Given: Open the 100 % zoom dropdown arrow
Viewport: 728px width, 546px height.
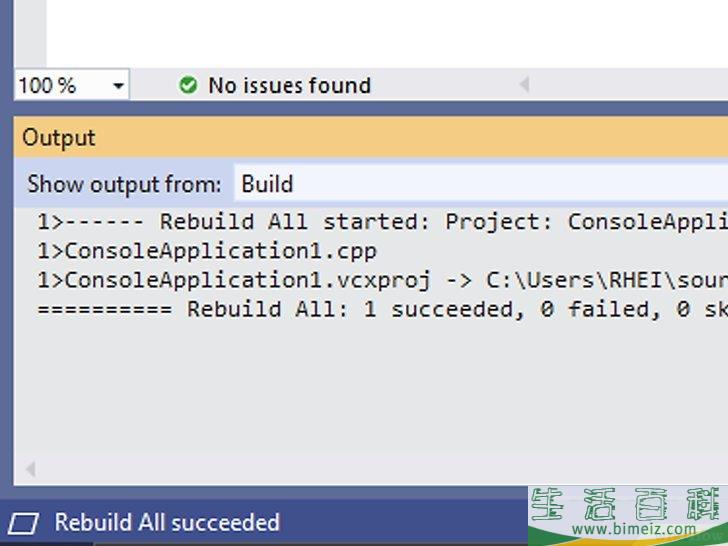Looking at the screenshot, I should coord(118,85).
